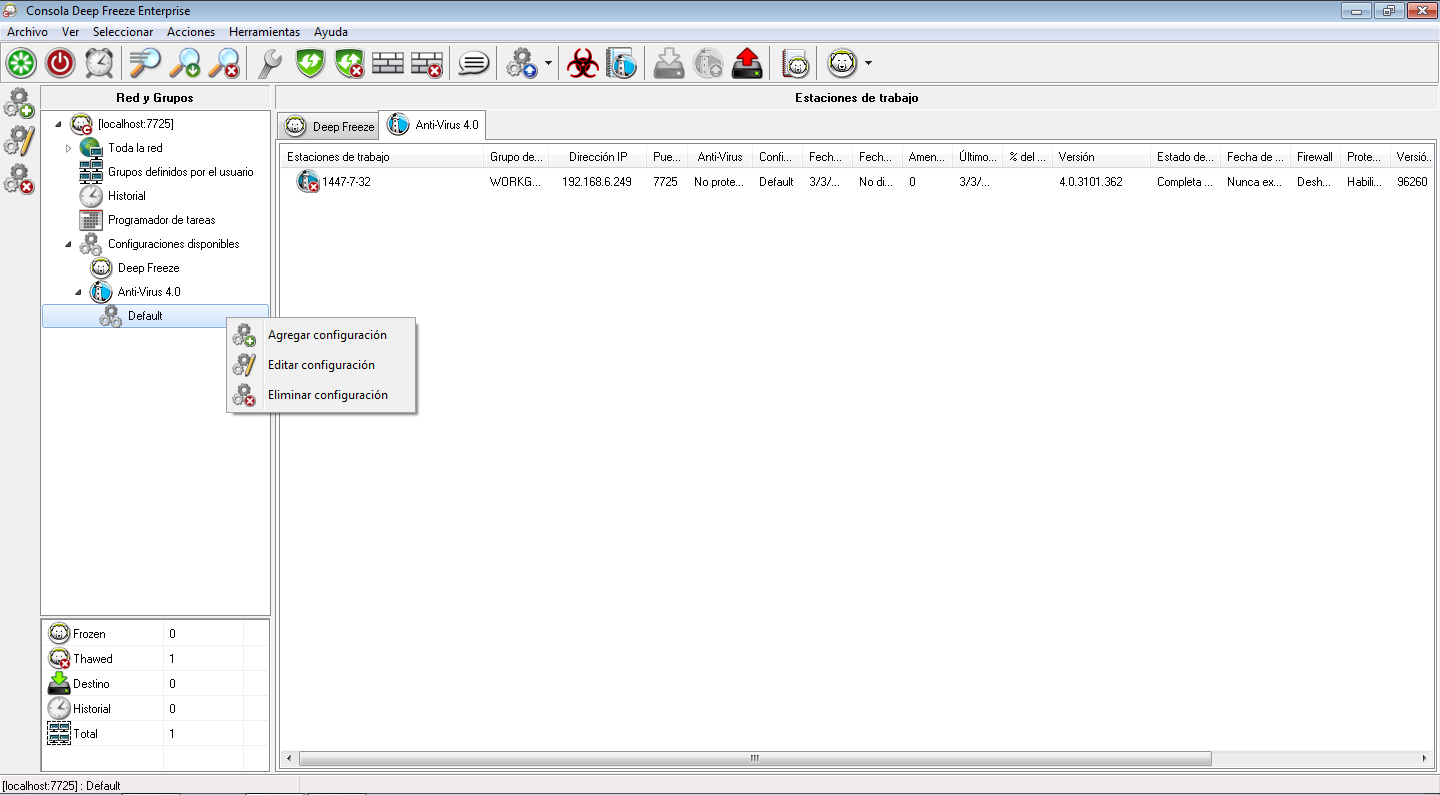Click the red Shutdown power toolbar icon
Screen dimensions: 1440x795
(60, 64)
